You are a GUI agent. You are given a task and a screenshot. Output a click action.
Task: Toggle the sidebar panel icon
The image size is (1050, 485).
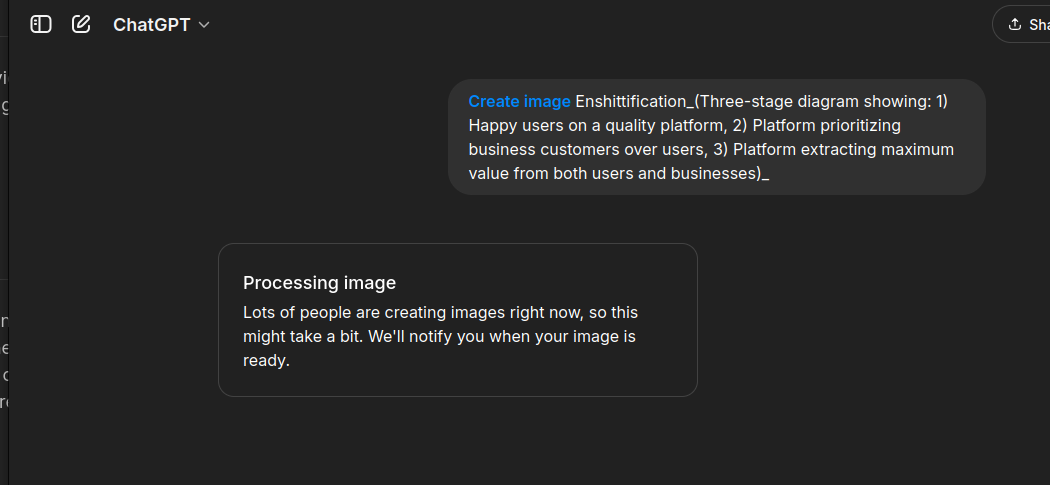click(41, 25)
